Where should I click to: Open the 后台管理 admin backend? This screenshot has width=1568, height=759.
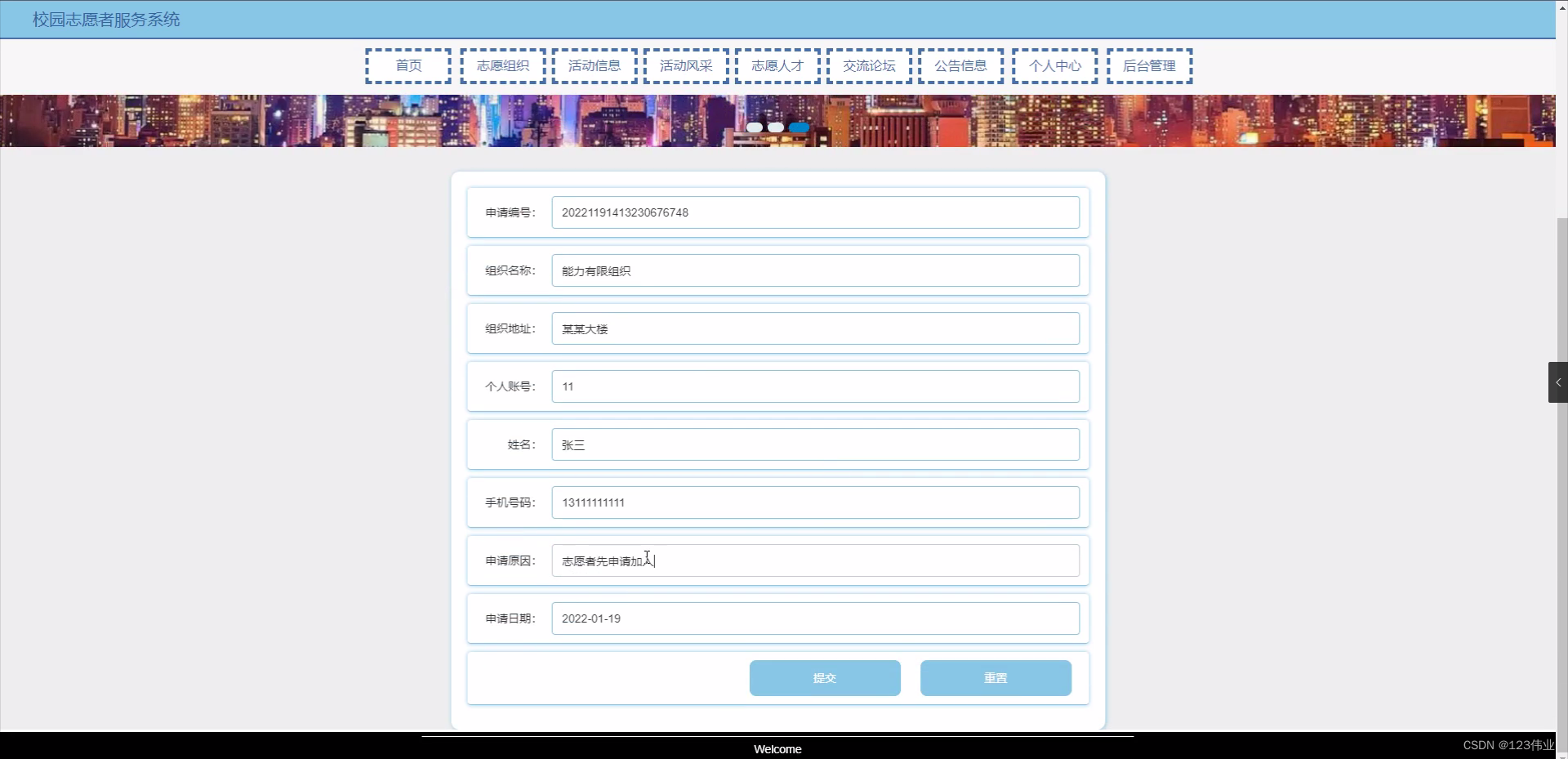point(1149,66)
